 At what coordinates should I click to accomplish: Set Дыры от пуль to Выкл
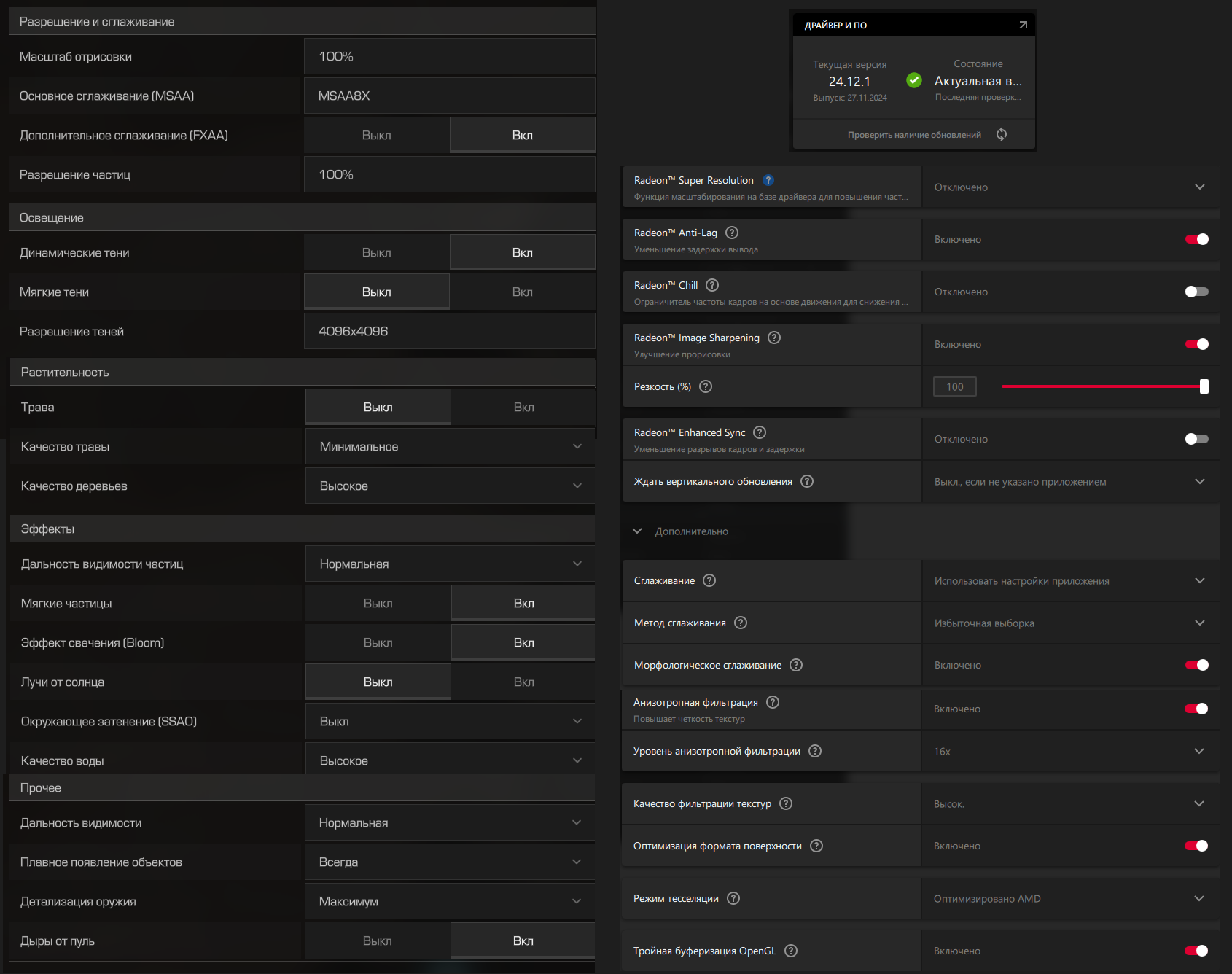pyautogui.click(x=378, y=940)
